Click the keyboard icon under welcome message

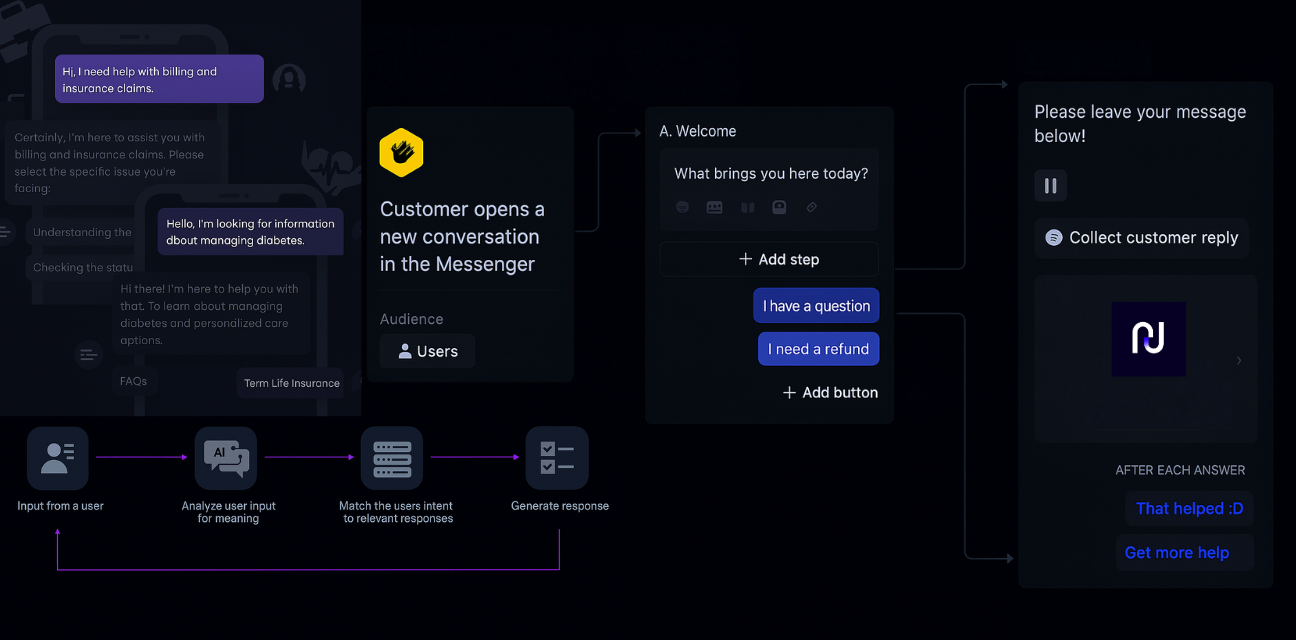(x=714, y=207)
